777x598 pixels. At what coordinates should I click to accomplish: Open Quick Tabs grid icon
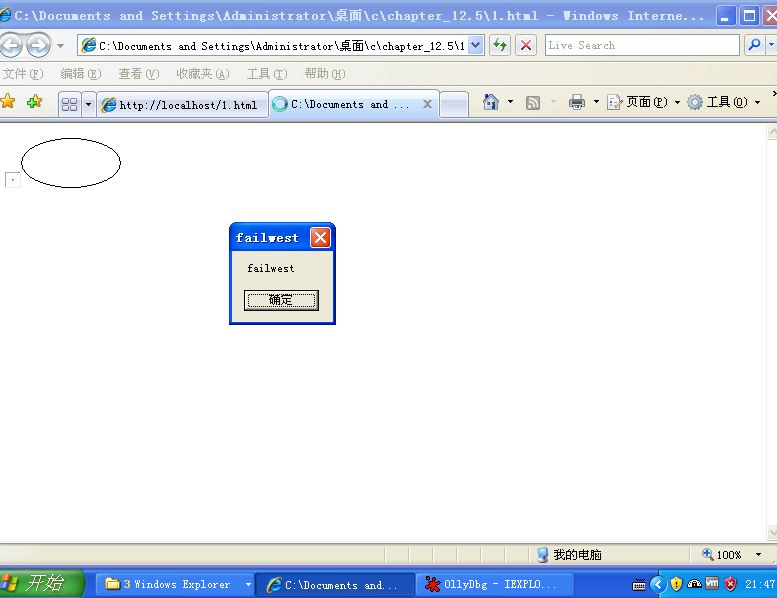coord(69,105)
